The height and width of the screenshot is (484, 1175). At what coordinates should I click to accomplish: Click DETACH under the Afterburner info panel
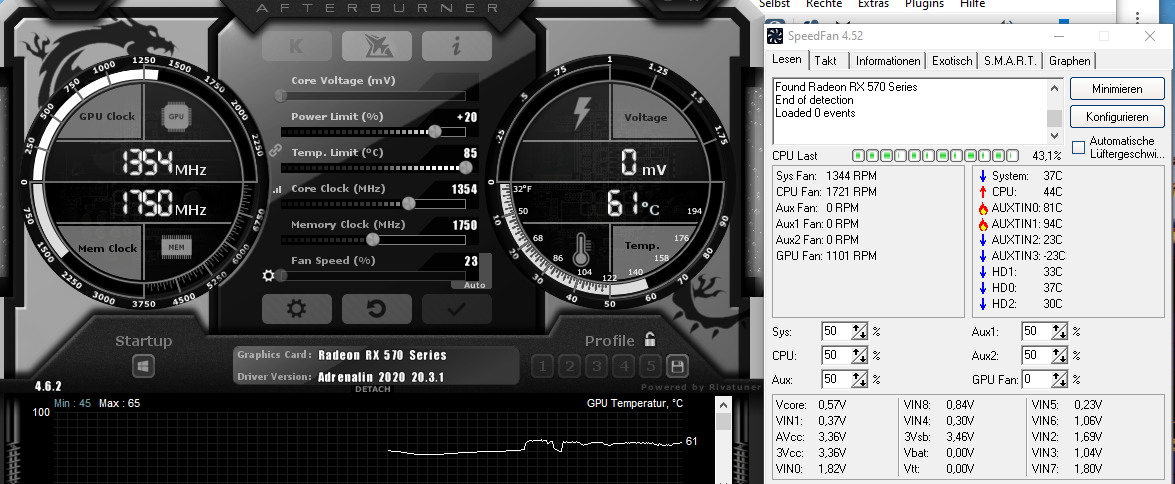tap(372, 389)
